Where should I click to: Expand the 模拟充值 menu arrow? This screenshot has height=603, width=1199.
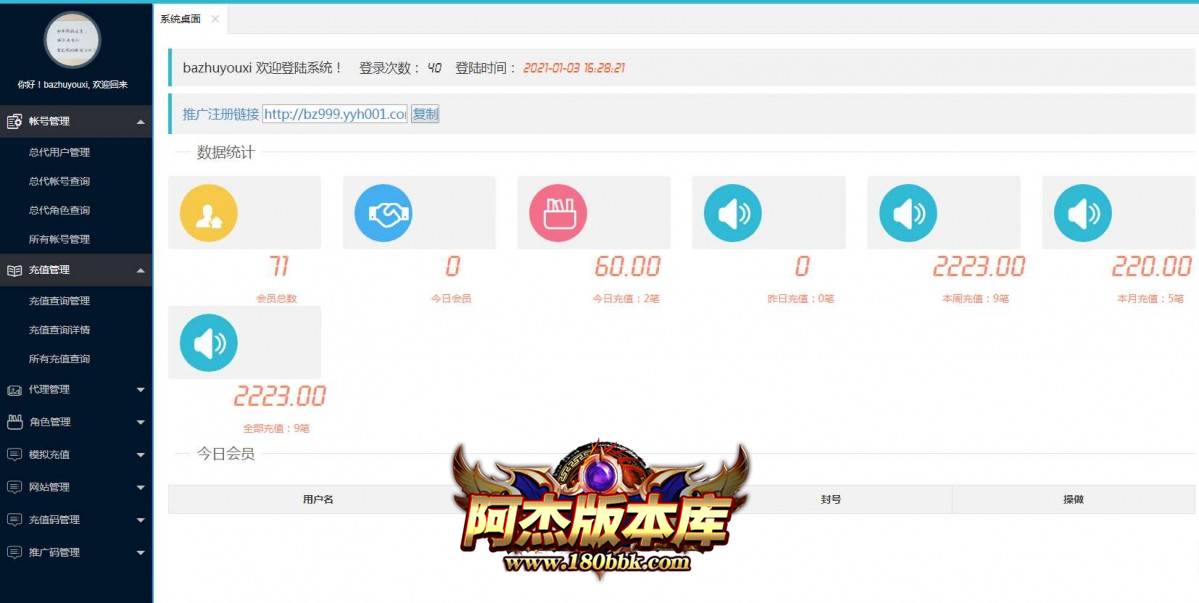coord(140,455)
